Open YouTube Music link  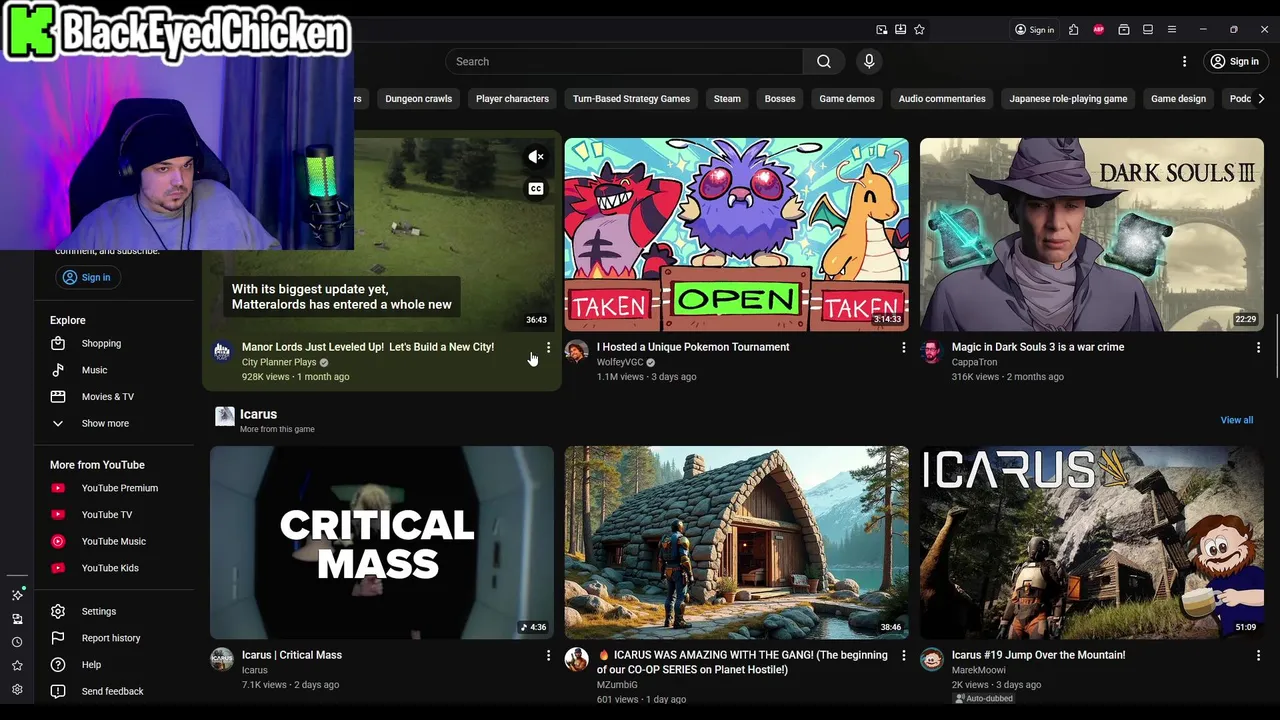pos(114,541)
